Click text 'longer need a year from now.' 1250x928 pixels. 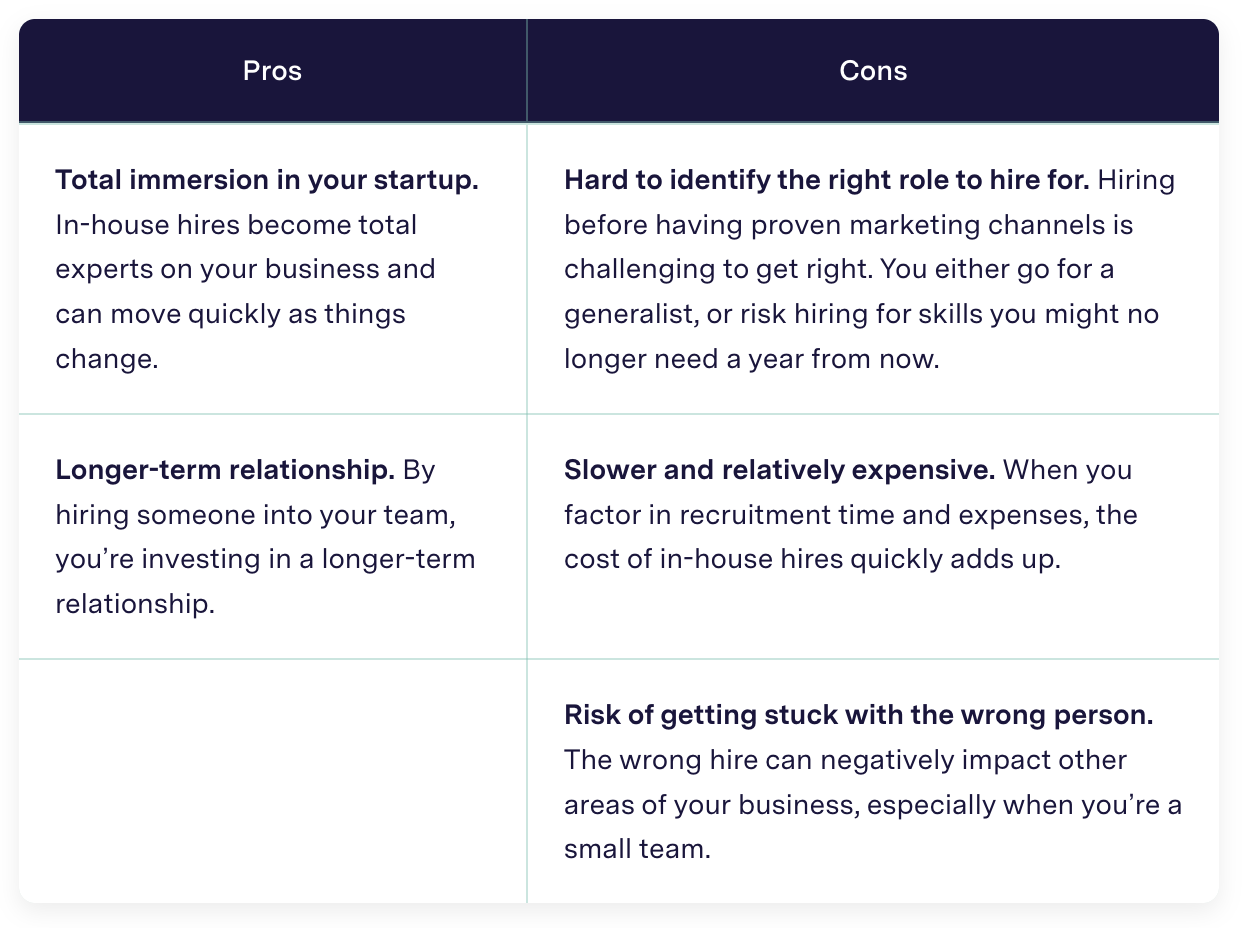[x=752, y=359]
